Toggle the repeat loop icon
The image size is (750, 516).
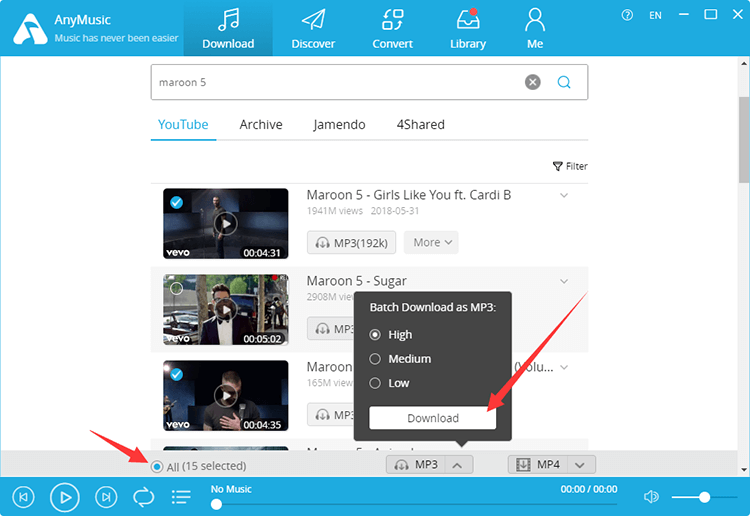[x=143, y=497]
